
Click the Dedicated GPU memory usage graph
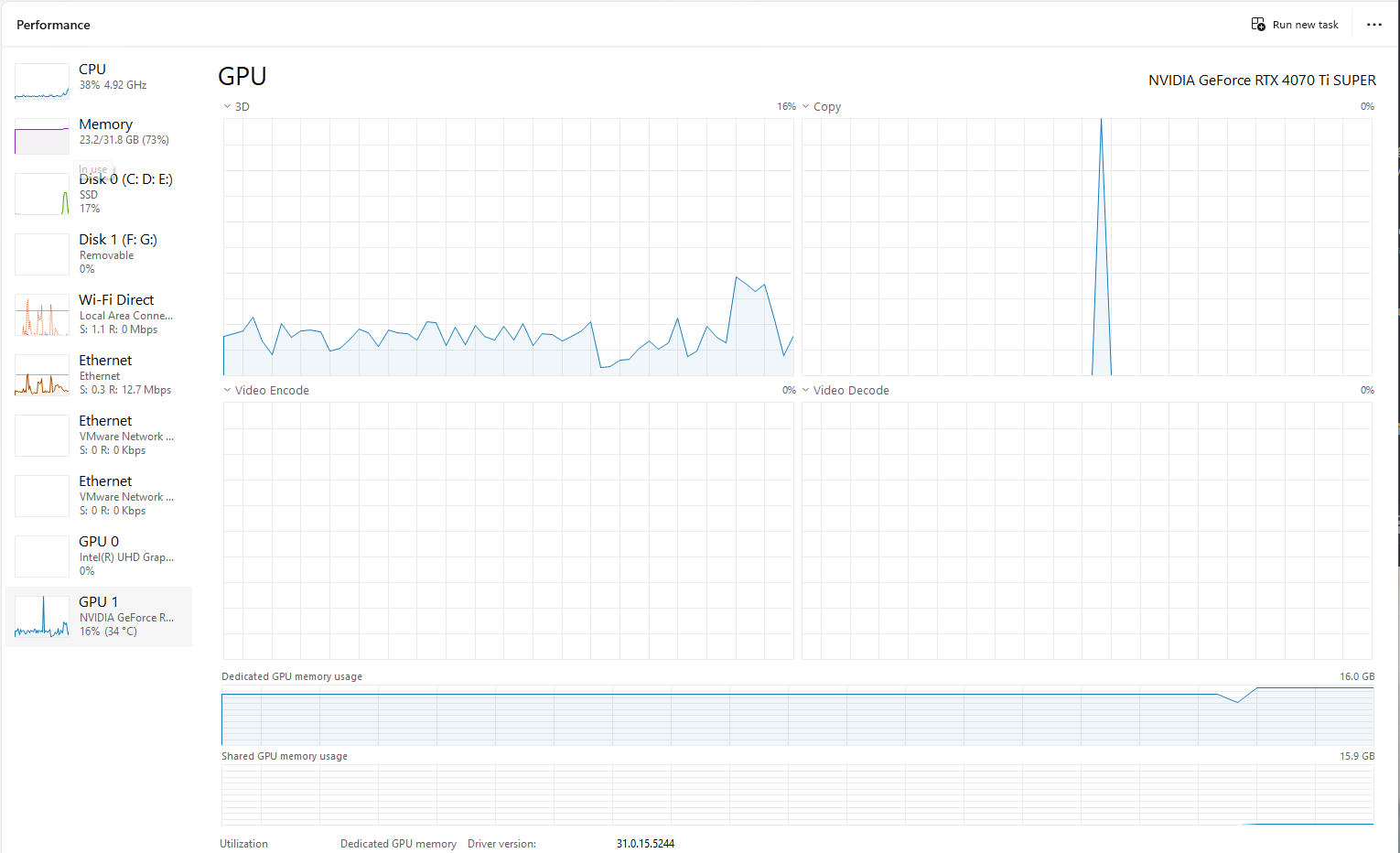click(797, 715)
